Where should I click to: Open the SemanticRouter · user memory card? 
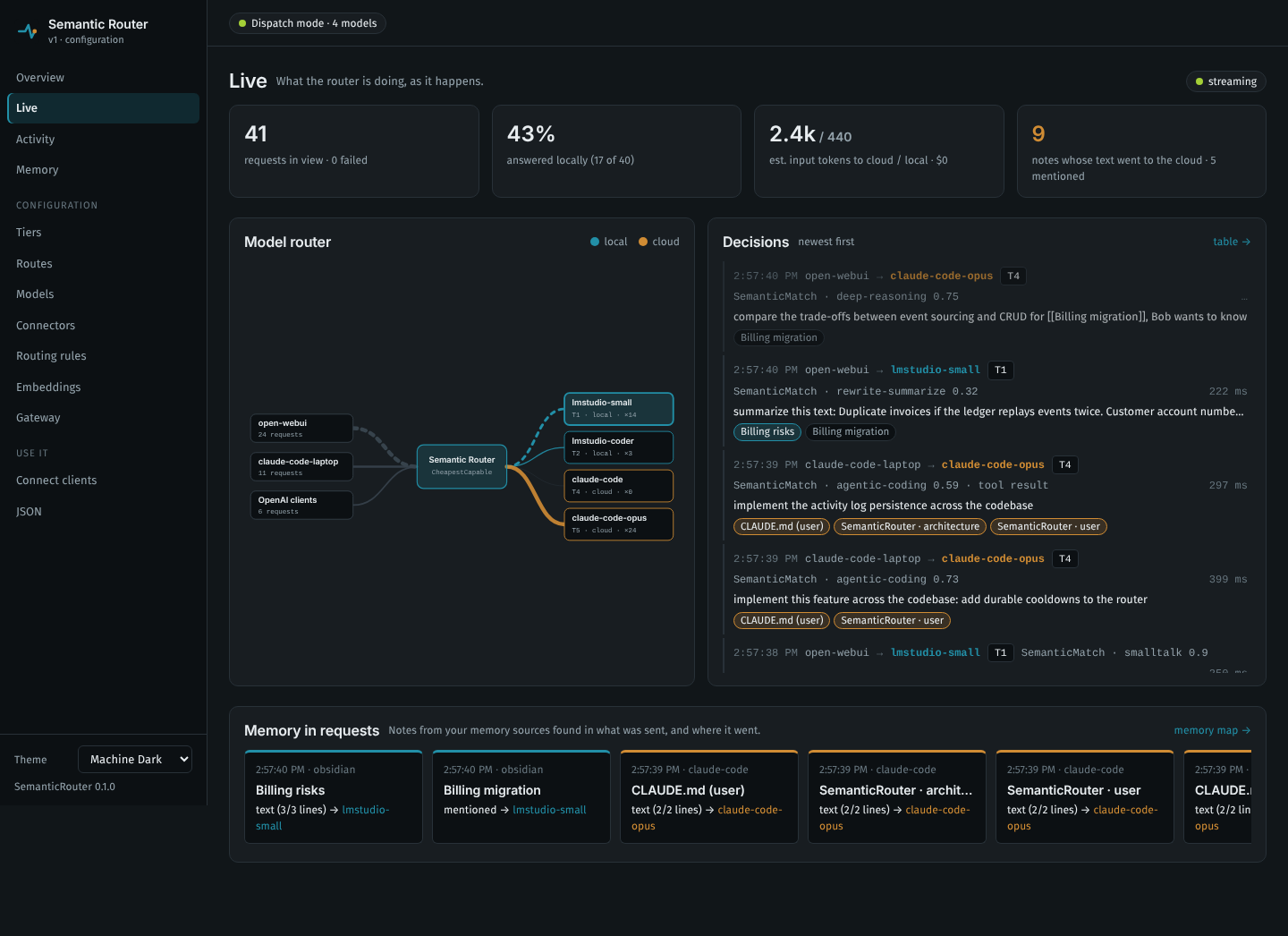tap(1085, 796)
